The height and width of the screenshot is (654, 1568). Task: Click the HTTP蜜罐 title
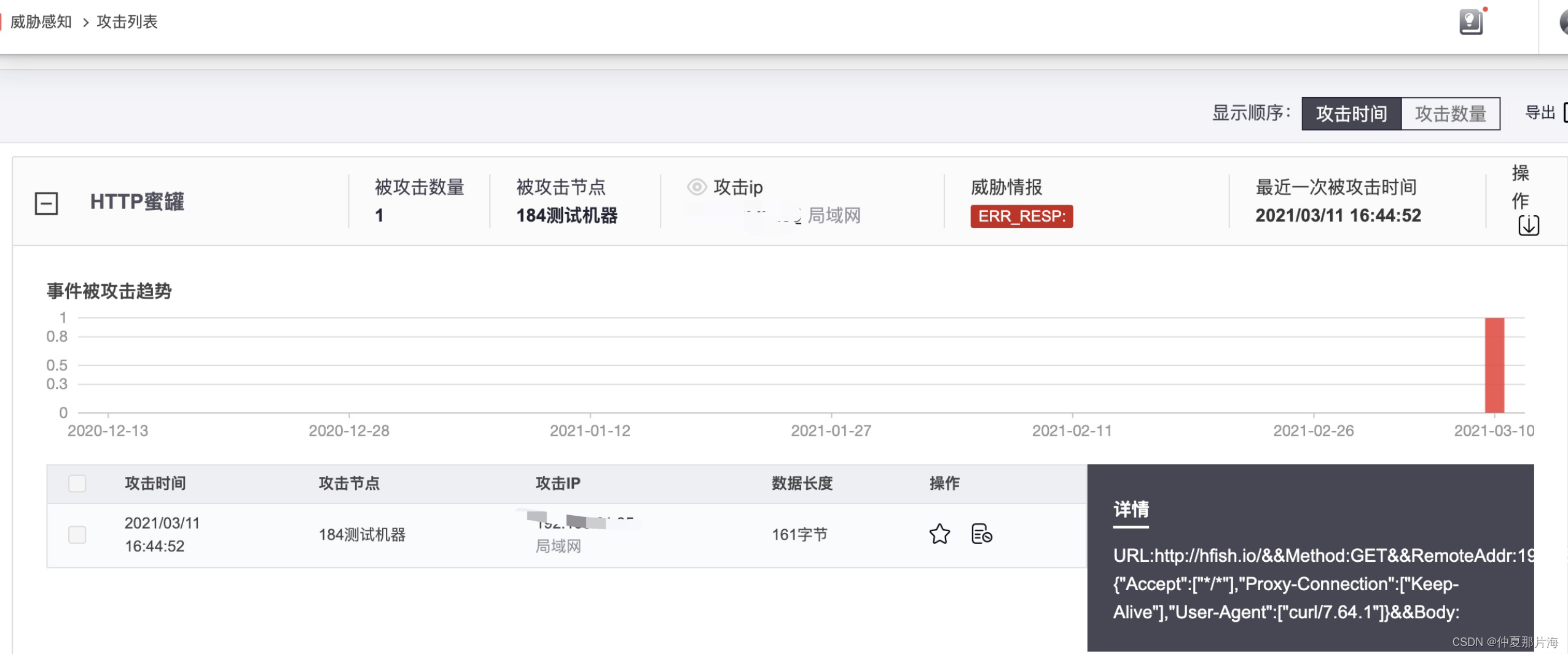137,202
